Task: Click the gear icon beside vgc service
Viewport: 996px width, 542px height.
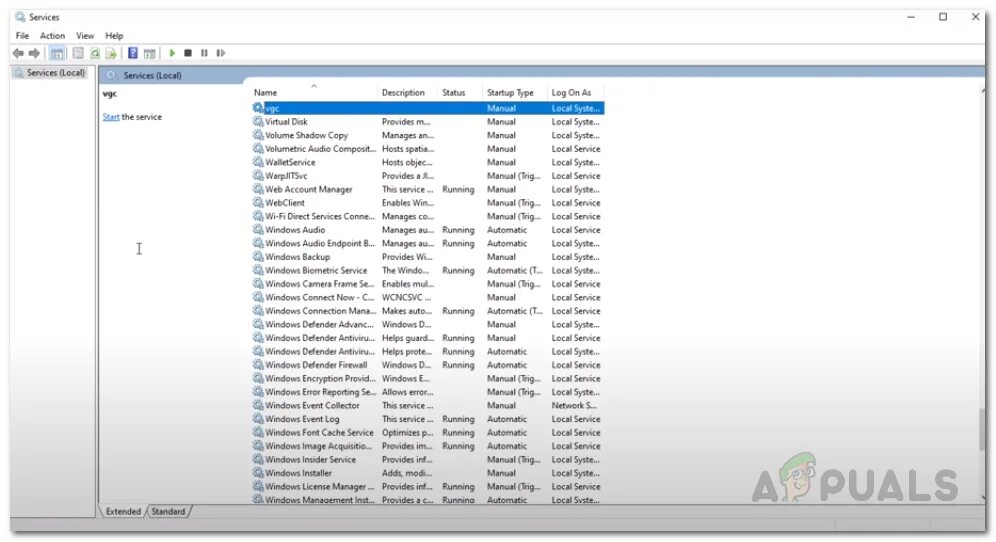Action: [x=258, y=108]
